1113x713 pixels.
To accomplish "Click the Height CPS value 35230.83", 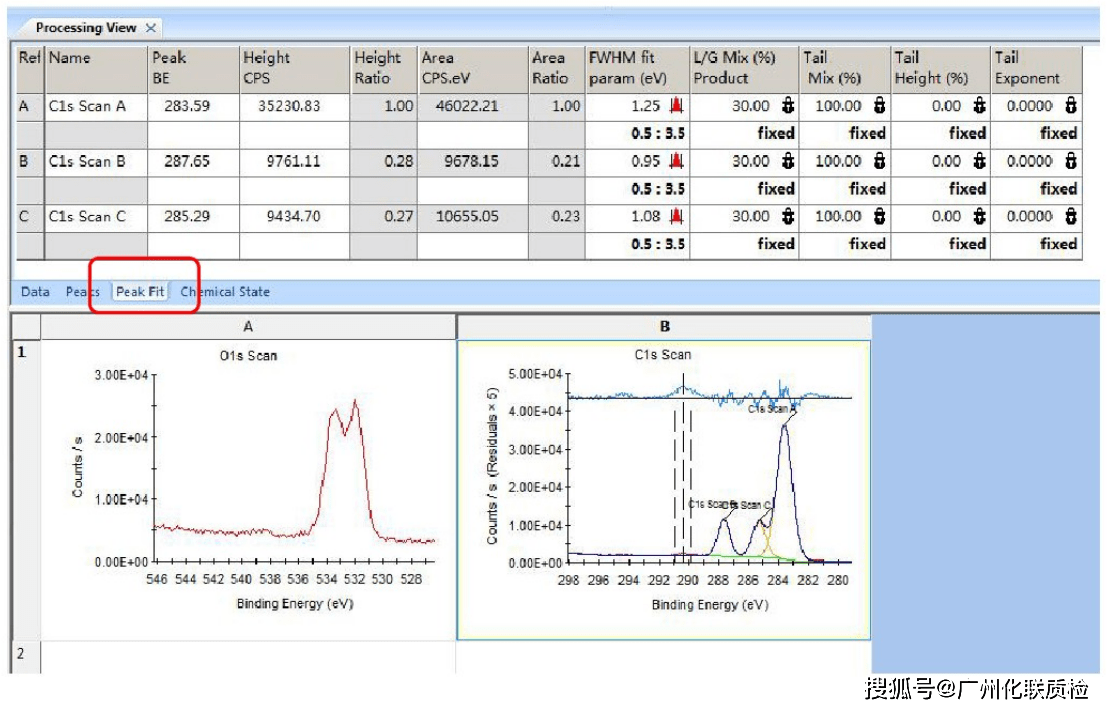I will click(x=289, y=107).
